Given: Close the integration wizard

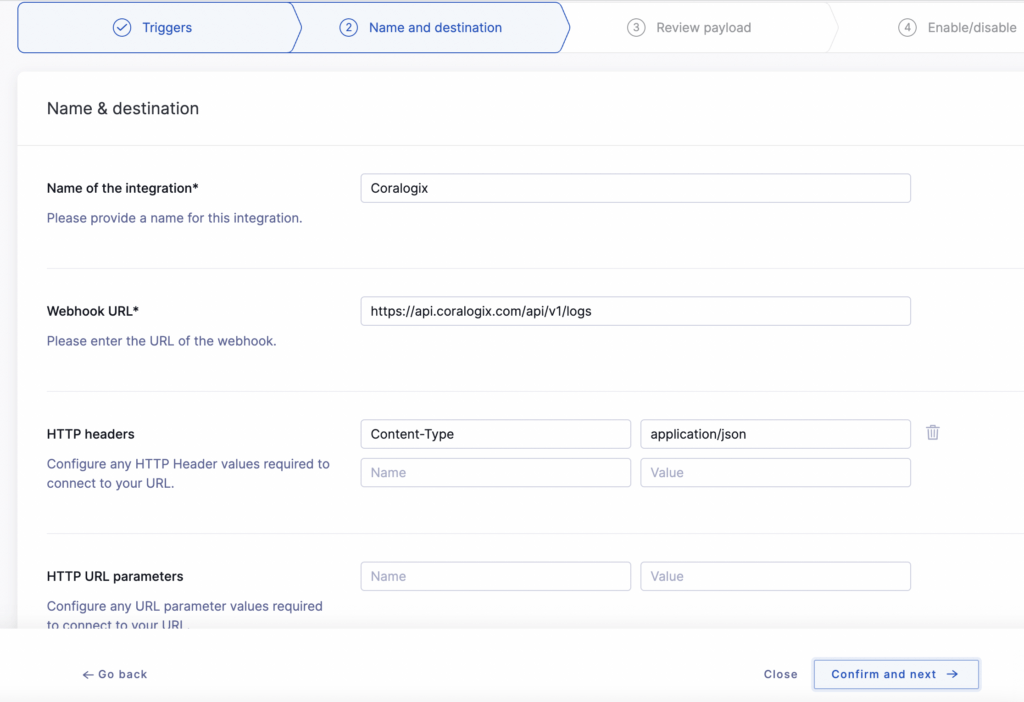Looking at the screenshot, I should [780, 674].
